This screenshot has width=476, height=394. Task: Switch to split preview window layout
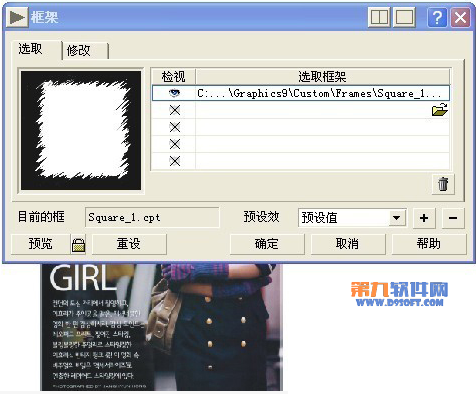[x=379, y=17]
